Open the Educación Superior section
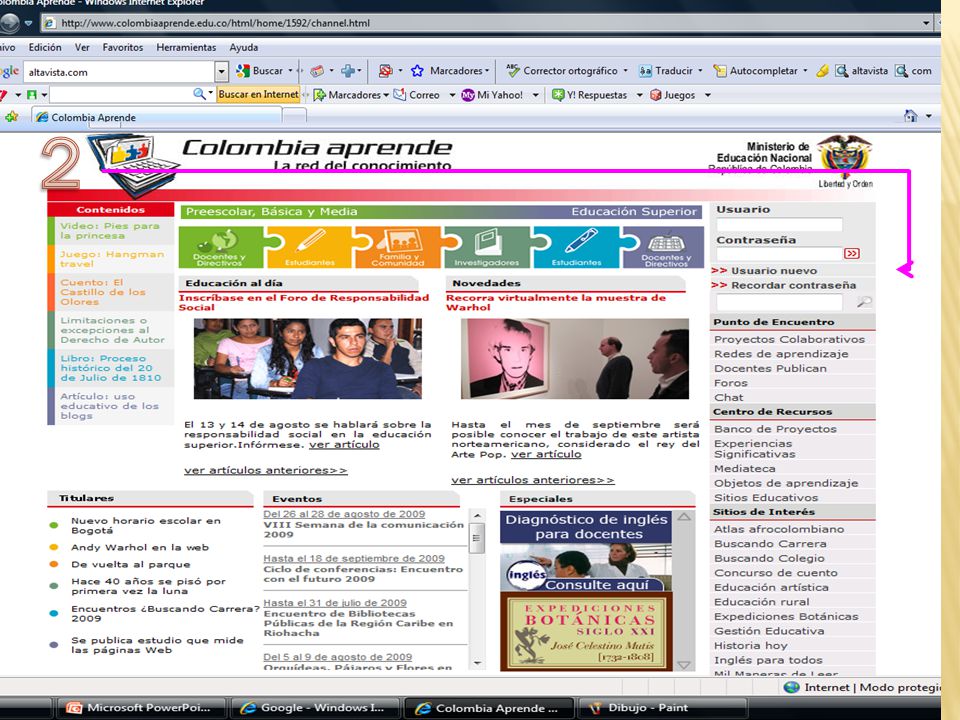960x720 pixels. 634,212
